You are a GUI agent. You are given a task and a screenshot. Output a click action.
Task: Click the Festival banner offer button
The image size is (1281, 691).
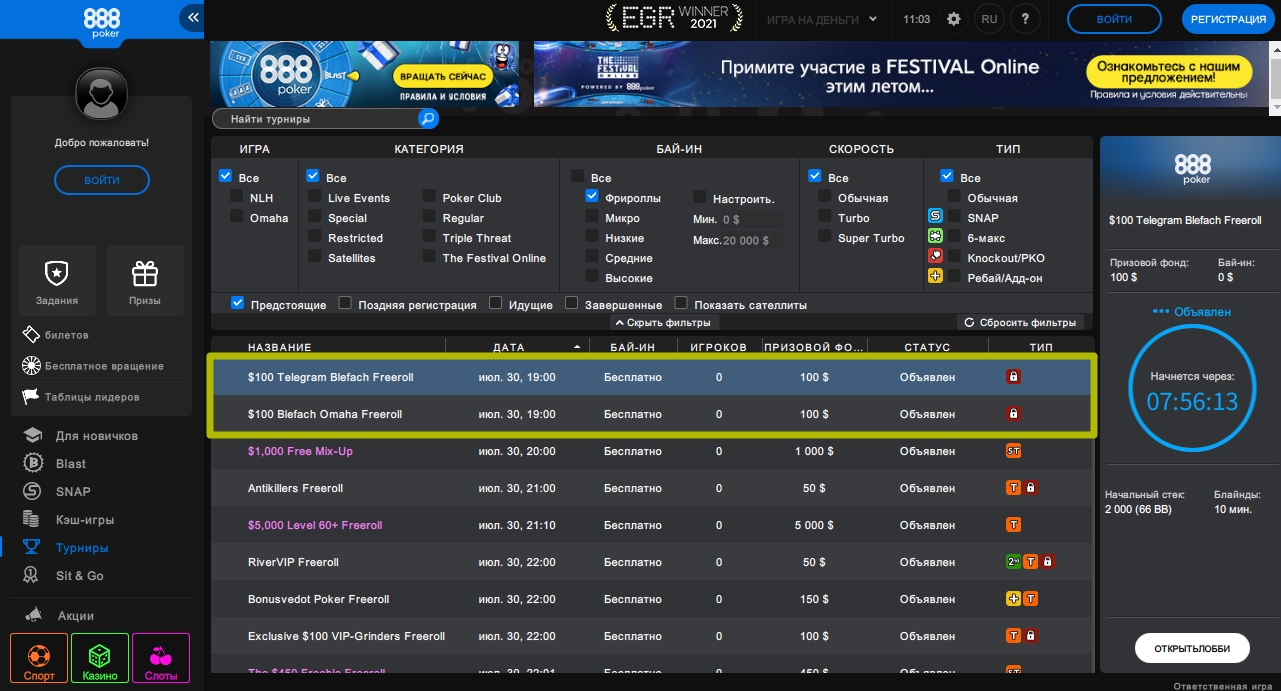tap(1169, 70)
